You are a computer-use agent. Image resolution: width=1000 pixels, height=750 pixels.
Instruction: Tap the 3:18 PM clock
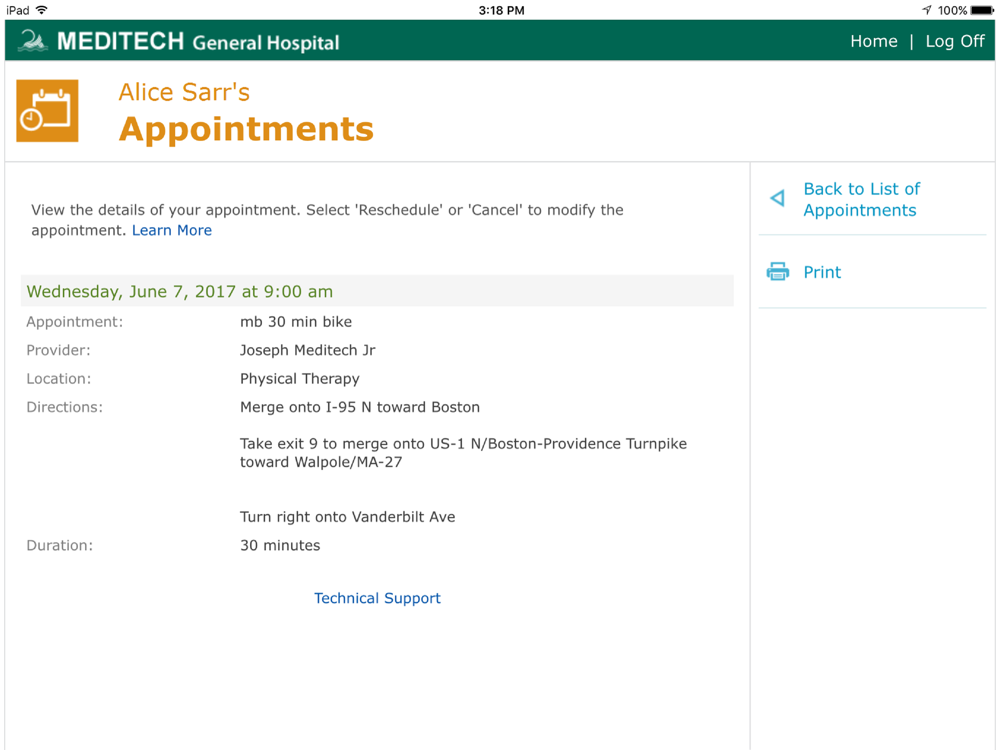click(501, 10)
